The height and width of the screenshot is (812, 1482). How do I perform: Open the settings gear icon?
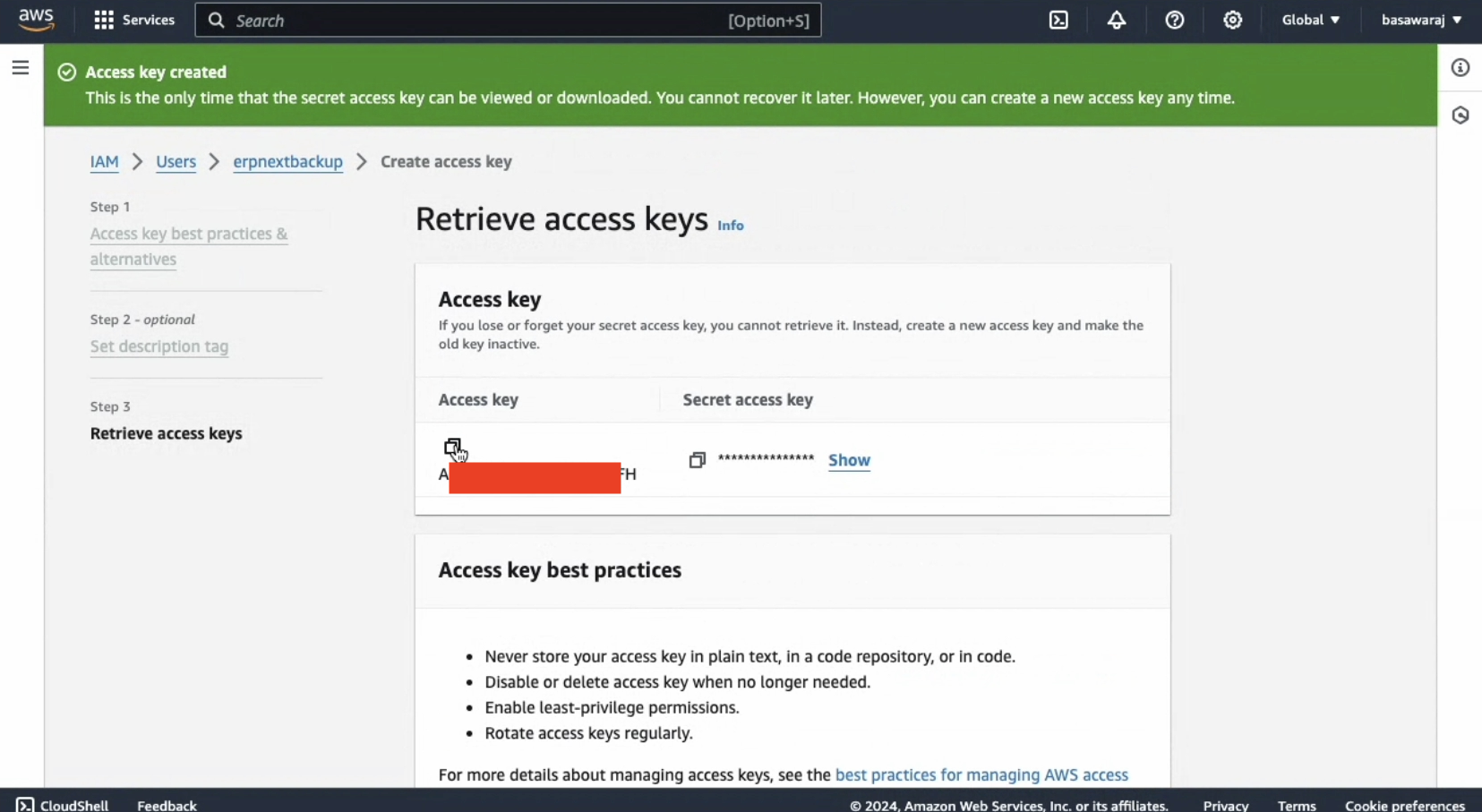[x=1233, y=20]
